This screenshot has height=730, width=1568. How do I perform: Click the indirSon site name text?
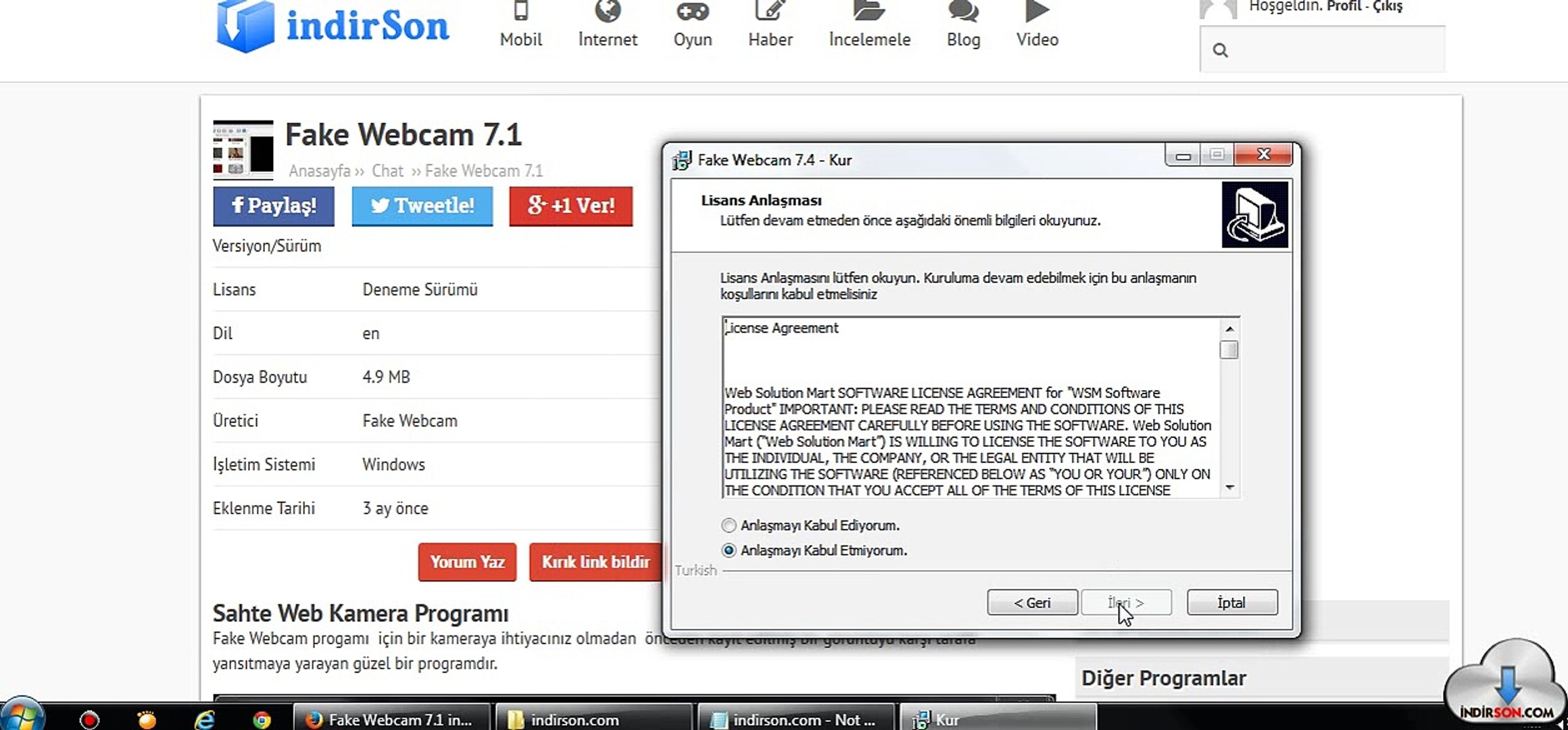(x=368, y=26)
